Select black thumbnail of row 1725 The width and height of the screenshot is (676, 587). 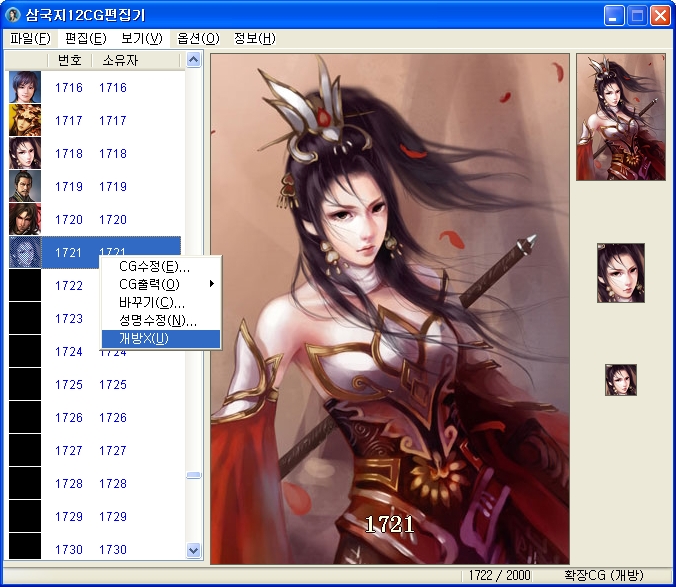(25, 384)
